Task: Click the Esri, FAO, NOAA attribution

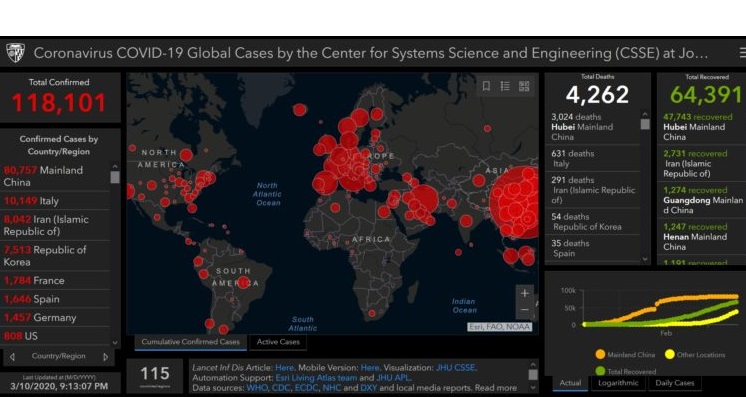Action: tap(500, 327)
